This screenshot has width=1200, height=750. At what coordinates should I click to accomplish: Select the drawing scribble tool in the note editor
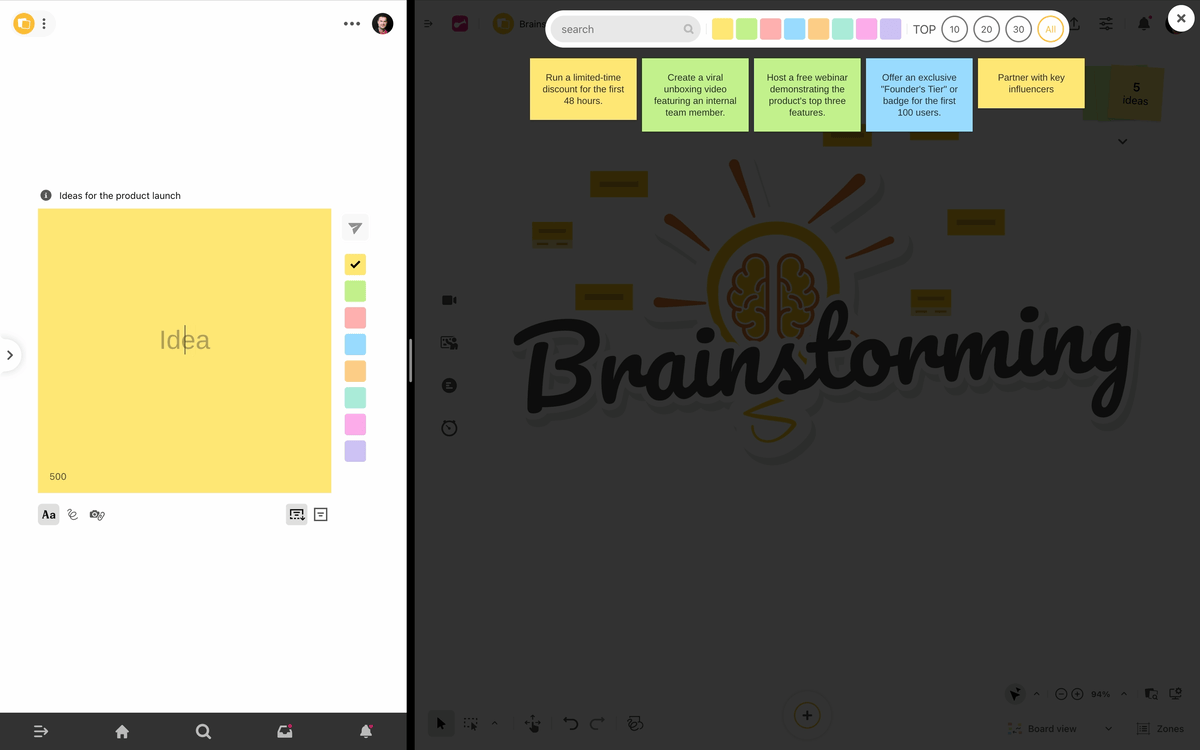(72, 514)
